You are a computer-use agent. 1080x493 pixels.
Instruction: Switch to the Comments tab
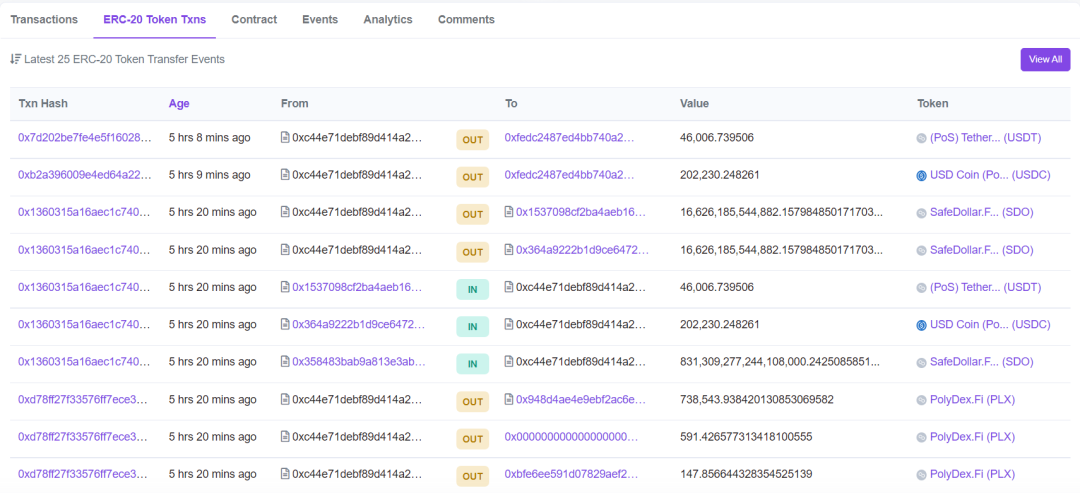click(466, 20)
